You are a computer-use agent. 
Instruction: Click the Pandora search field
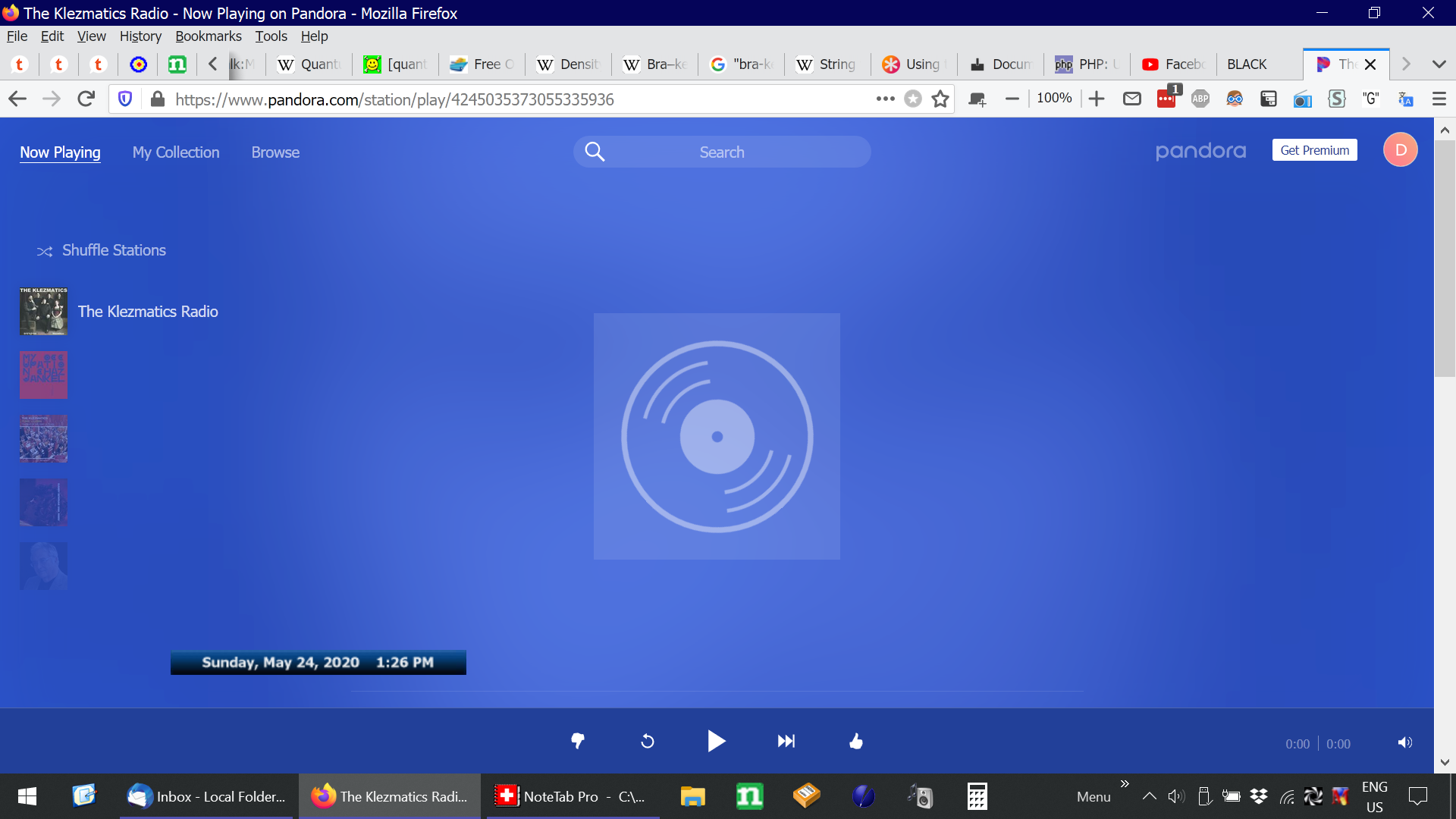point(721,152)
